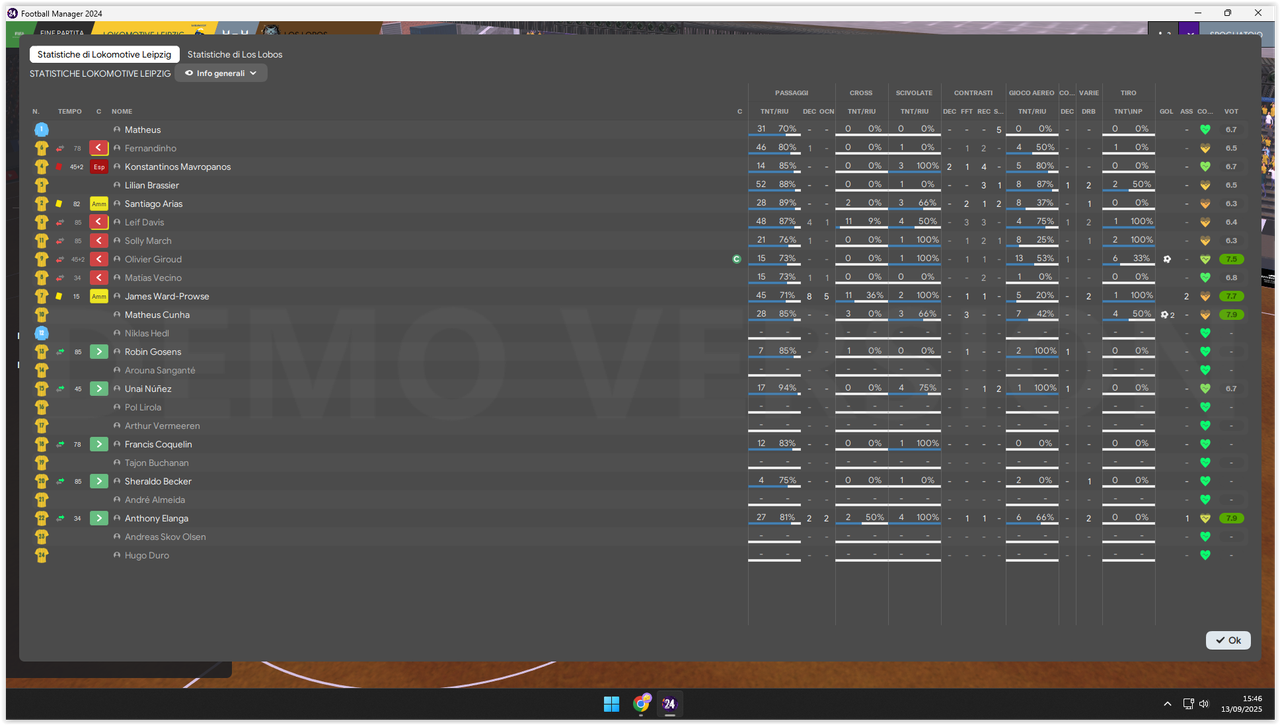
Task: Switch to Statistiche di Los Lobos tab
Action: [235, 54]
